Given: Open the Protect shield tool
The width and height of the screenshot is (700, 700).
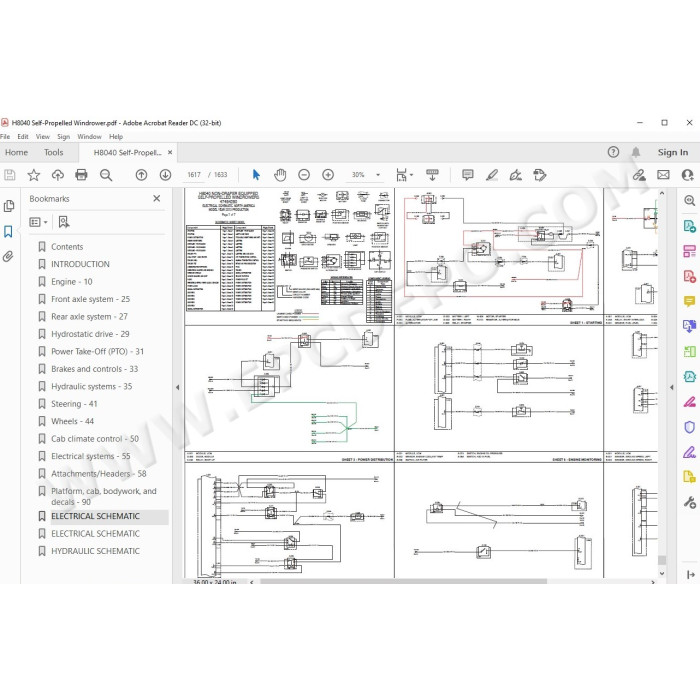Looking at the screenshot, I should [689, 427].
